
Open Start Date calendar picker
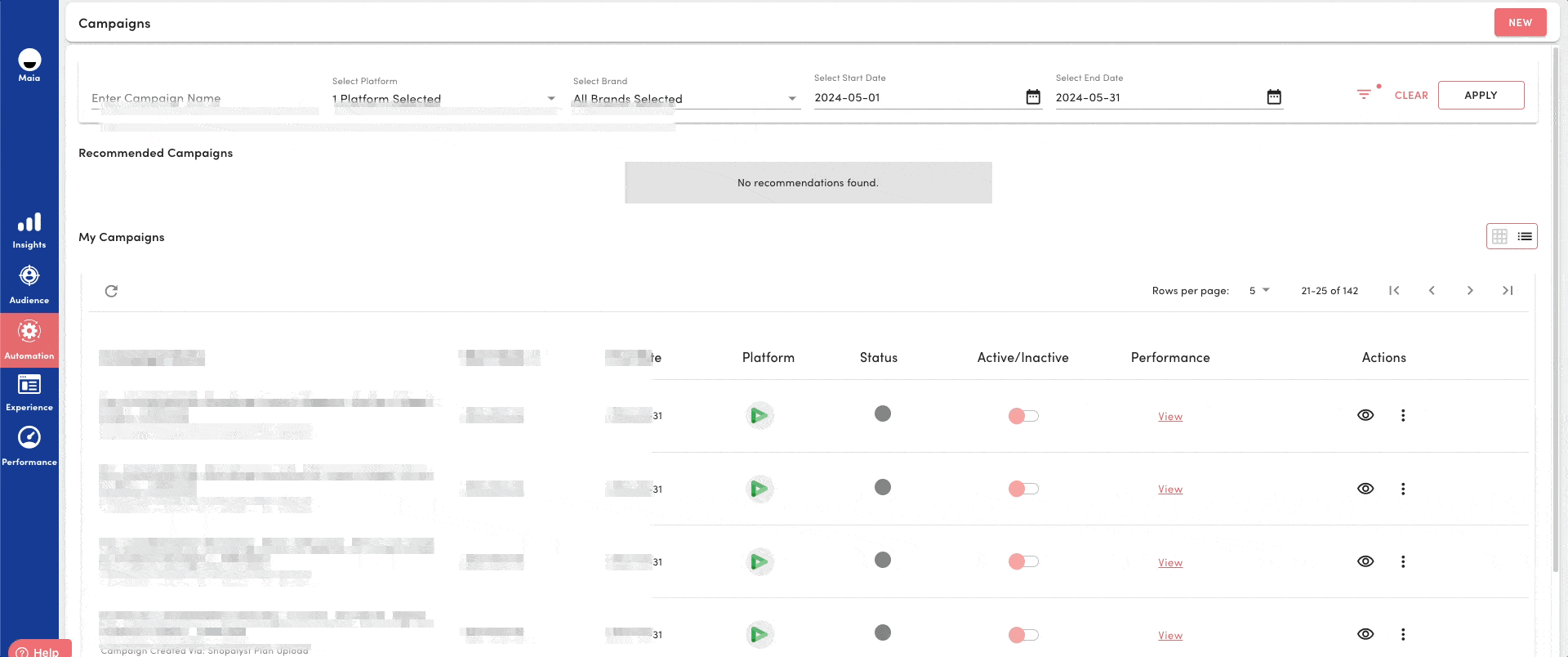(1033, 97)
